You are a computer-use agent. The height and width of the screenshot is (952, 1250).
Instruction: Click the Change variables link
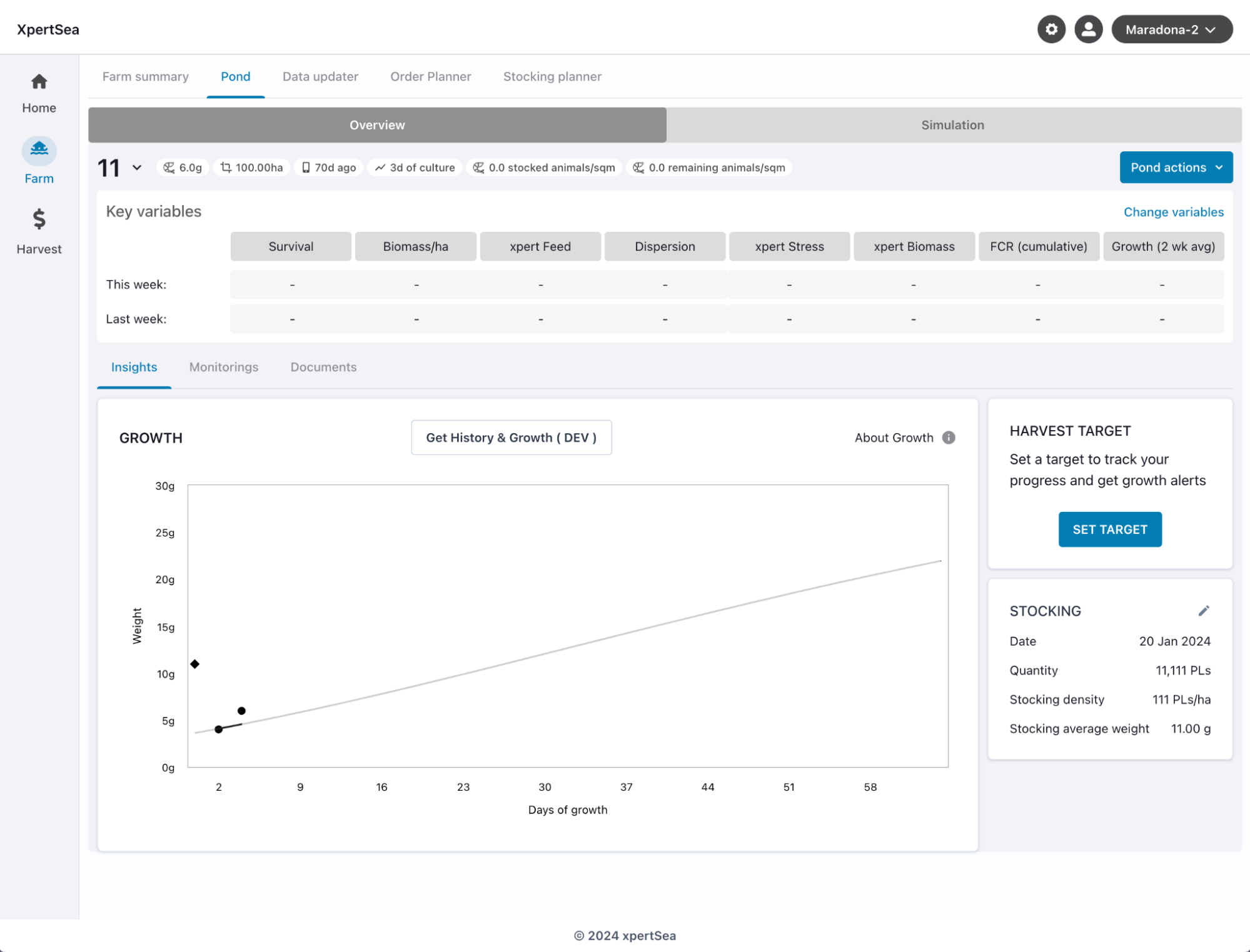(1173, 212)
